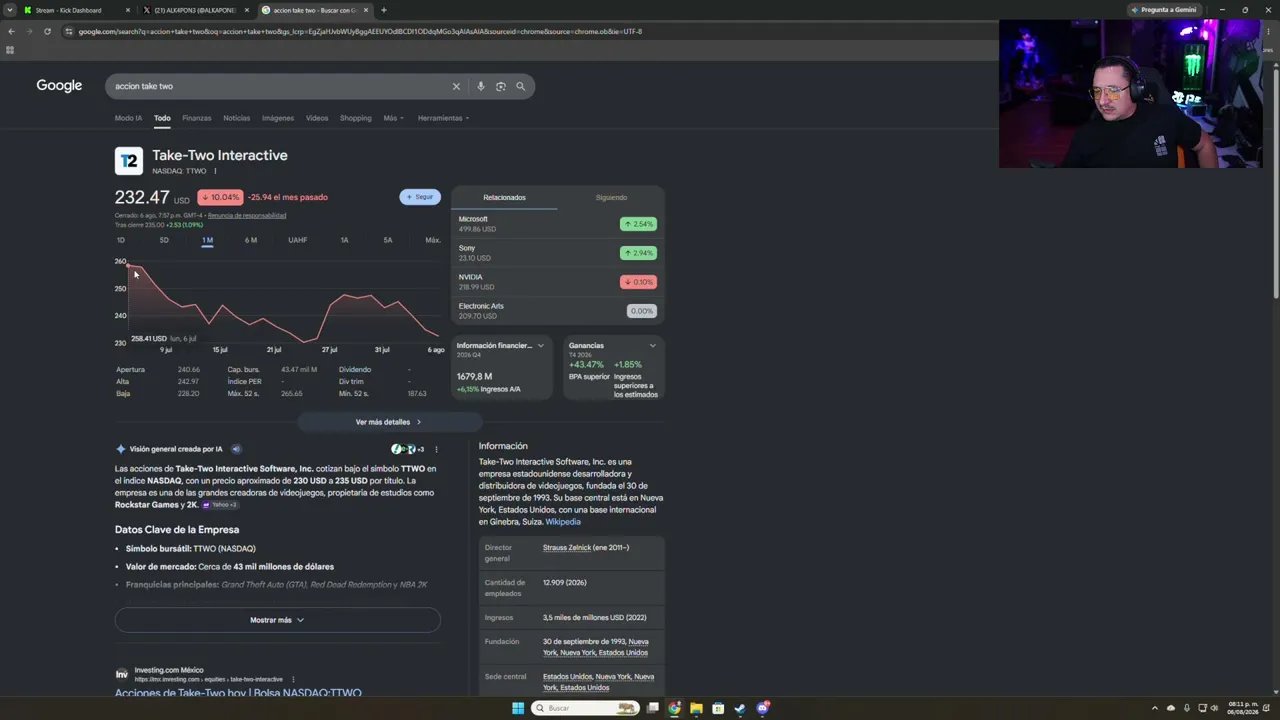The image size is (1280, 720).
Task: Click the Chrome address bar URL
Action: point(360,31)
